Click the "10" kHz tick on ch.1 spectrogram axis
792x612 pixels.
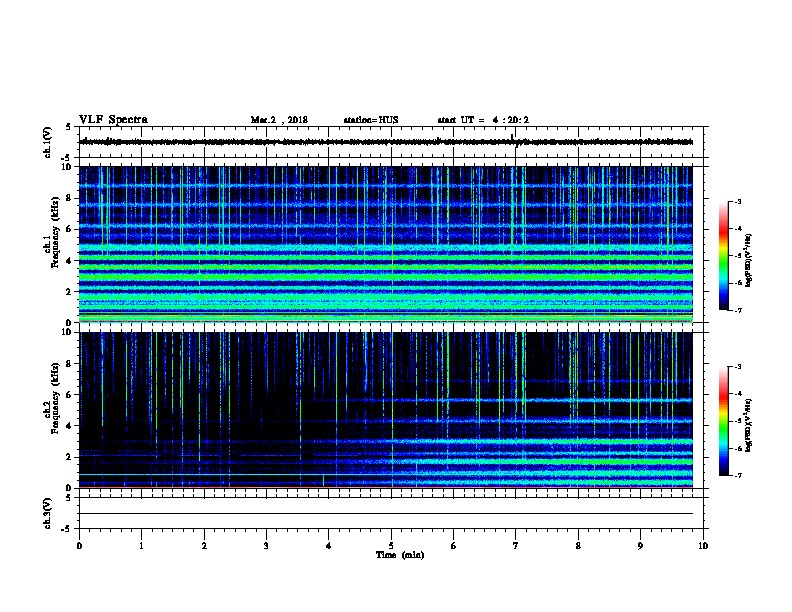(68, 167)
